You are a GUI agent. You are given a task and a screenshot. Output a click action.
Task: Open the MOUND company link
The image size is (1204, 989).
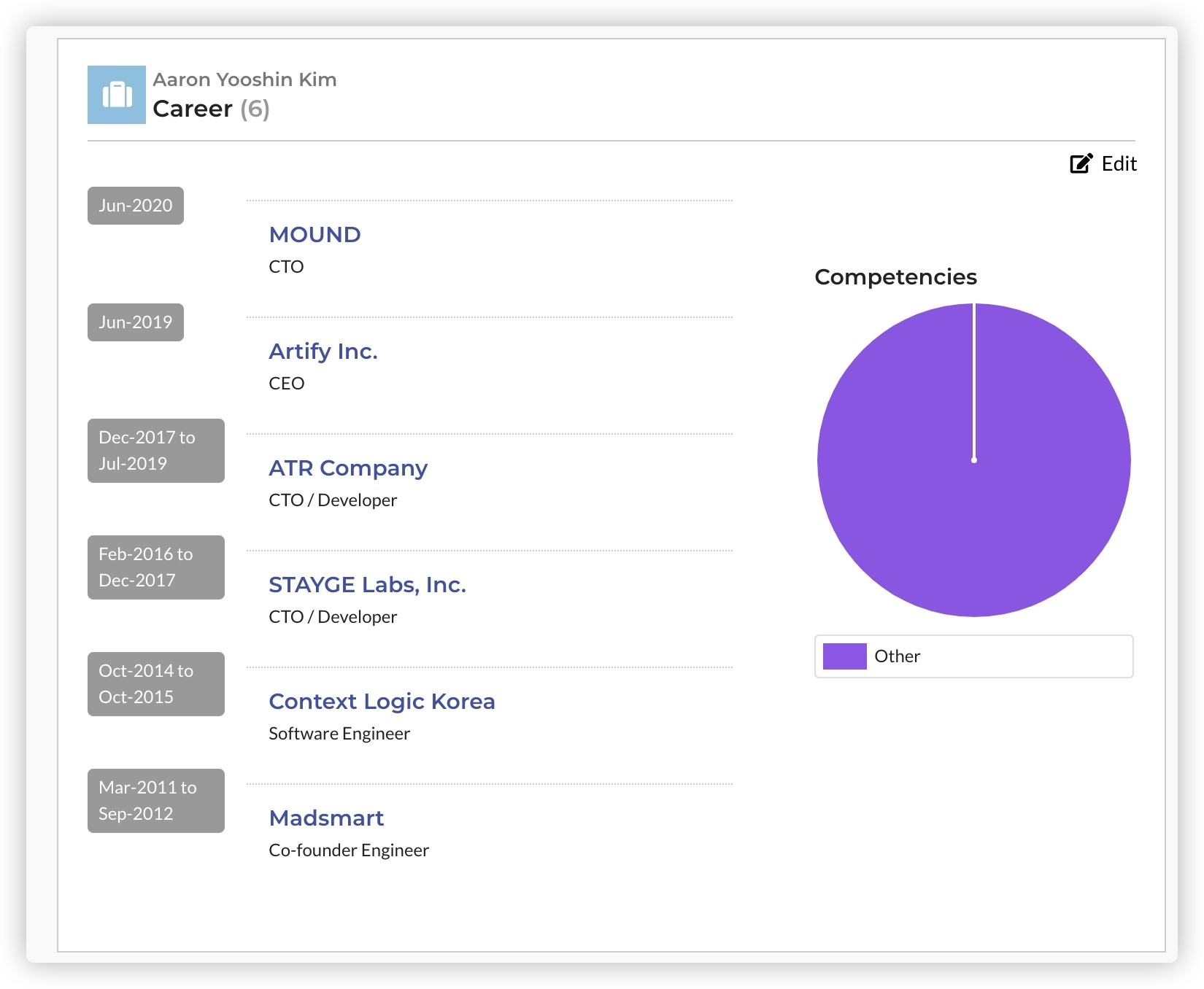tap(314, 235)
